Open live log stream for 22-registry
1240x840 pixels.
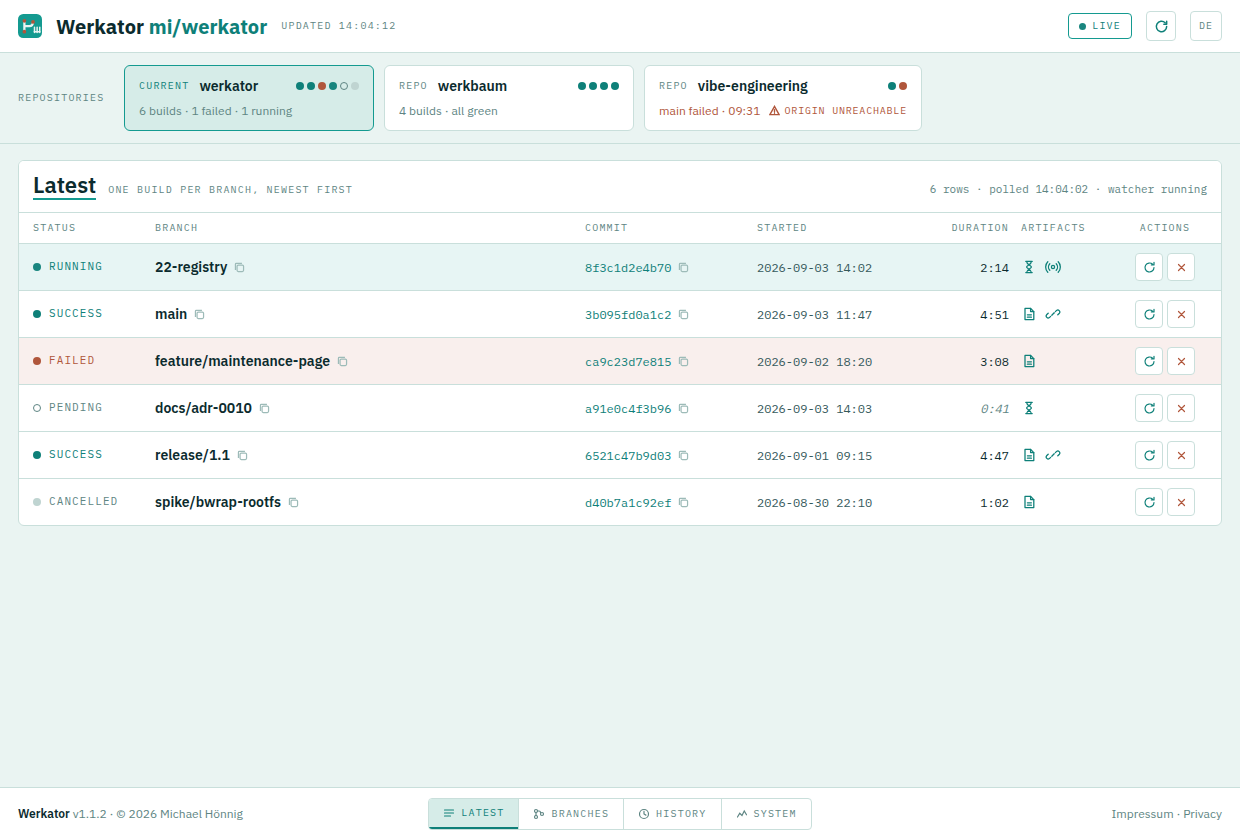click(1053, 267)
